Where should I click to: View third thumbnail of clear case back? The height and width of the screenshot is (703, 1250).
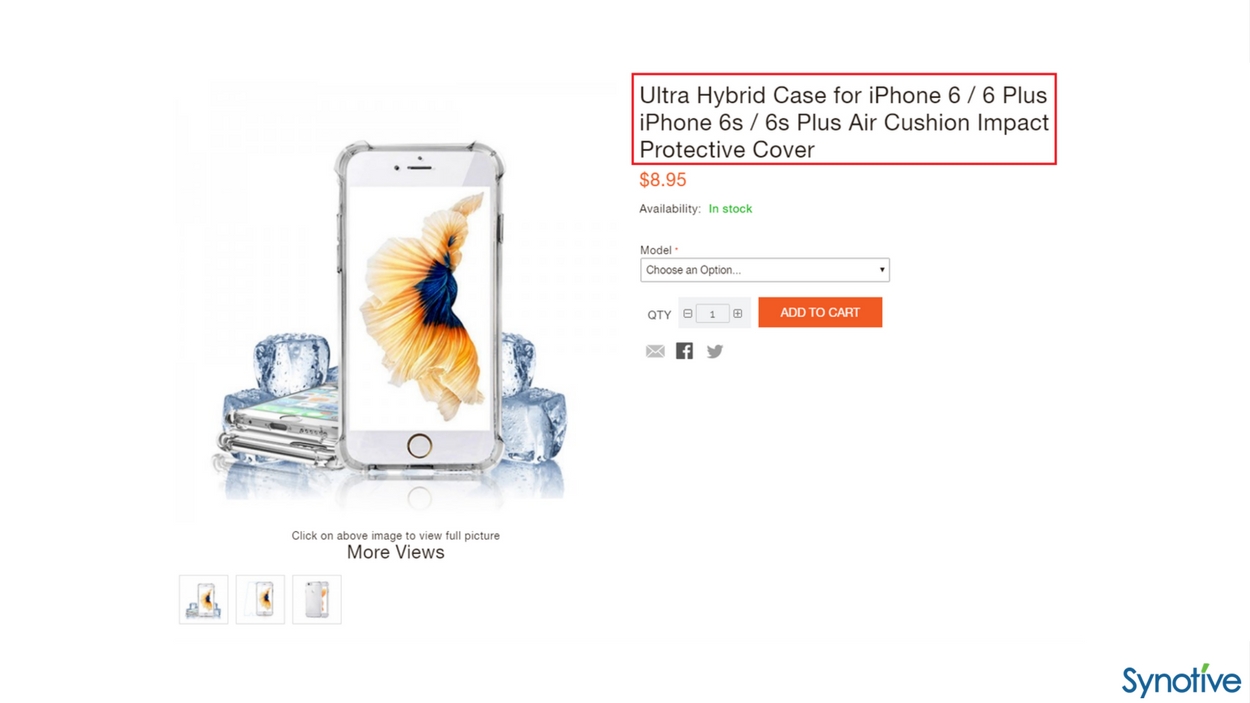coord(317,599)
